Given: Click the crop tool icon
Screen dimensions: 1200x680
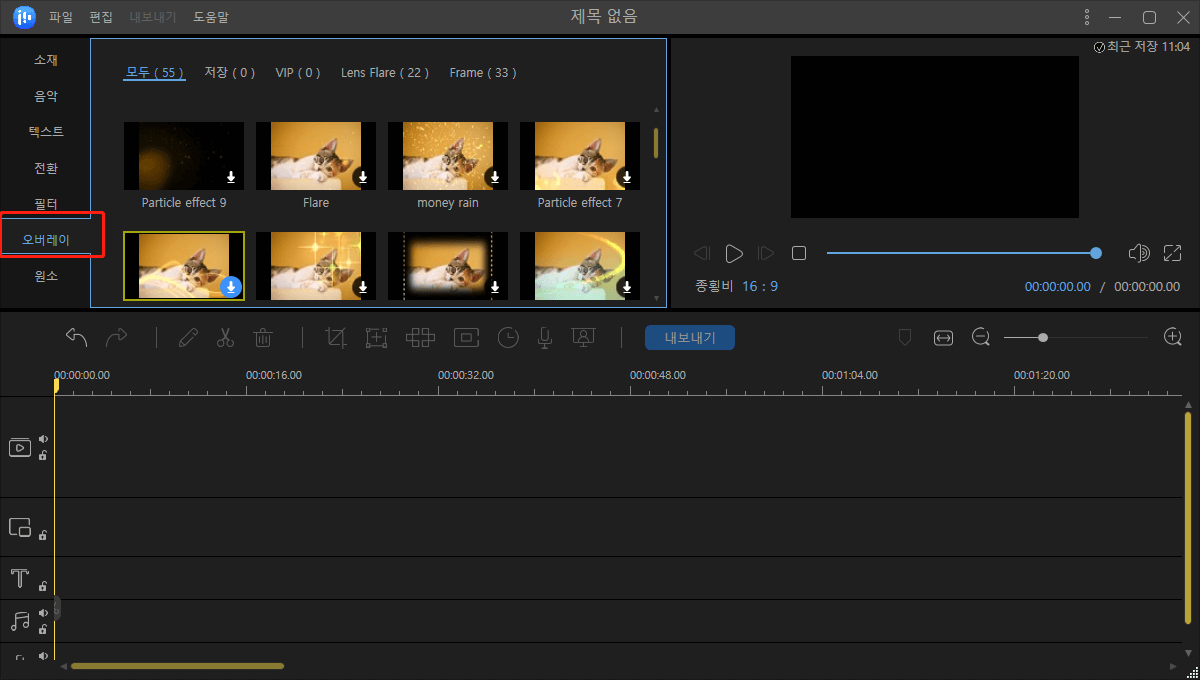Looking at the screenshot, I should click(336, 338).
